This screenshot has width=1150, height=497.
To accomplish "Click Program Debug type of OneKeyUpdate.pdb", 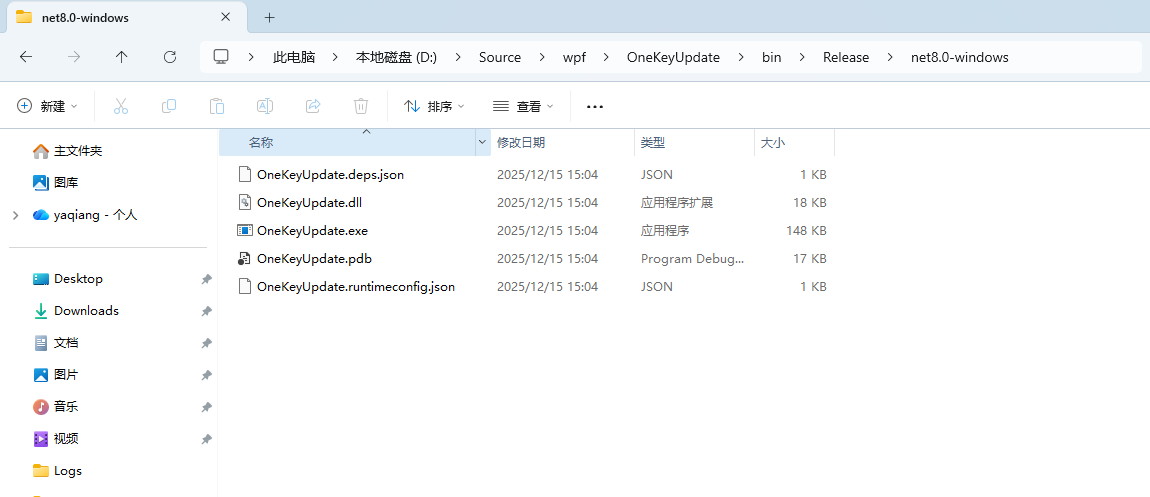I will point(692,259).
